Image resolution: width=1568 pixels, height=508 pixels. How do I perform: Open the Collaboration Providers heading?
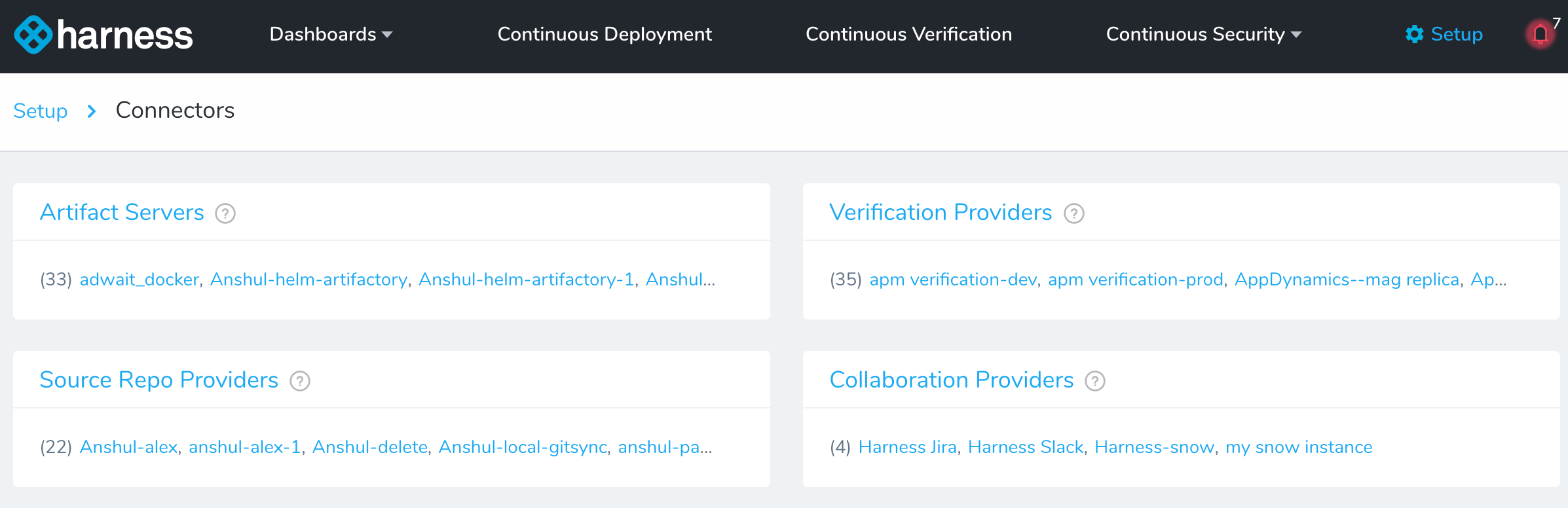952,380
